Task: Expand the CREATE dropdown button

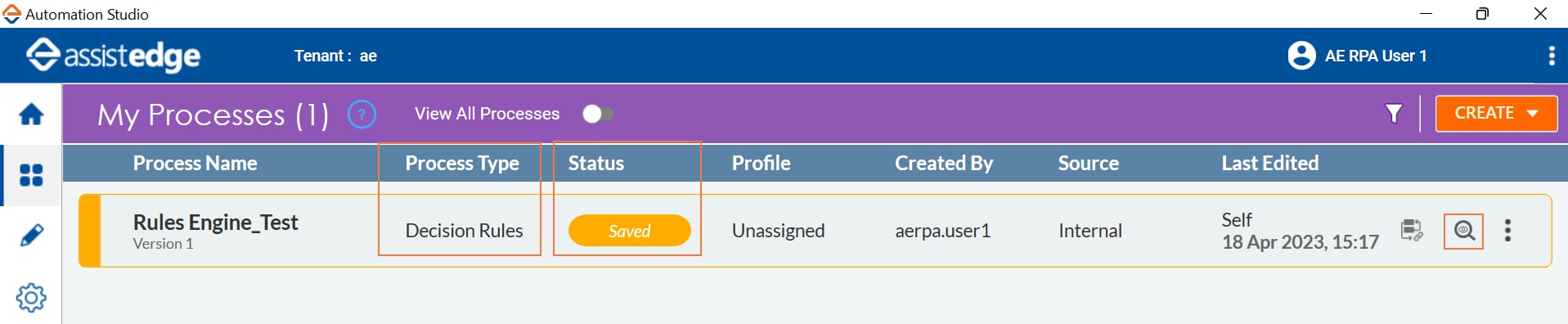Action: [x=1496, y=113]
